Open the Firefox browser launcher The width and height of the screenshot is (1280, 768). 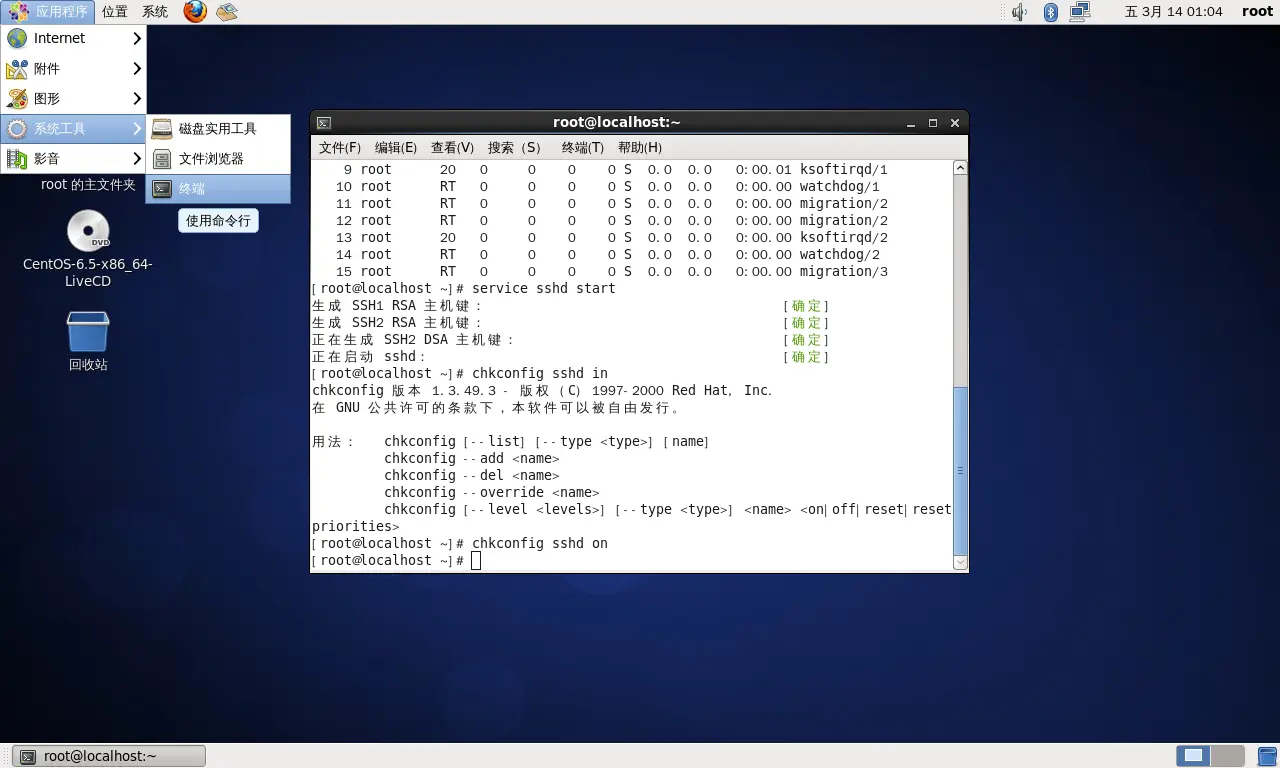pyautogui.click(x=195, y=12)
